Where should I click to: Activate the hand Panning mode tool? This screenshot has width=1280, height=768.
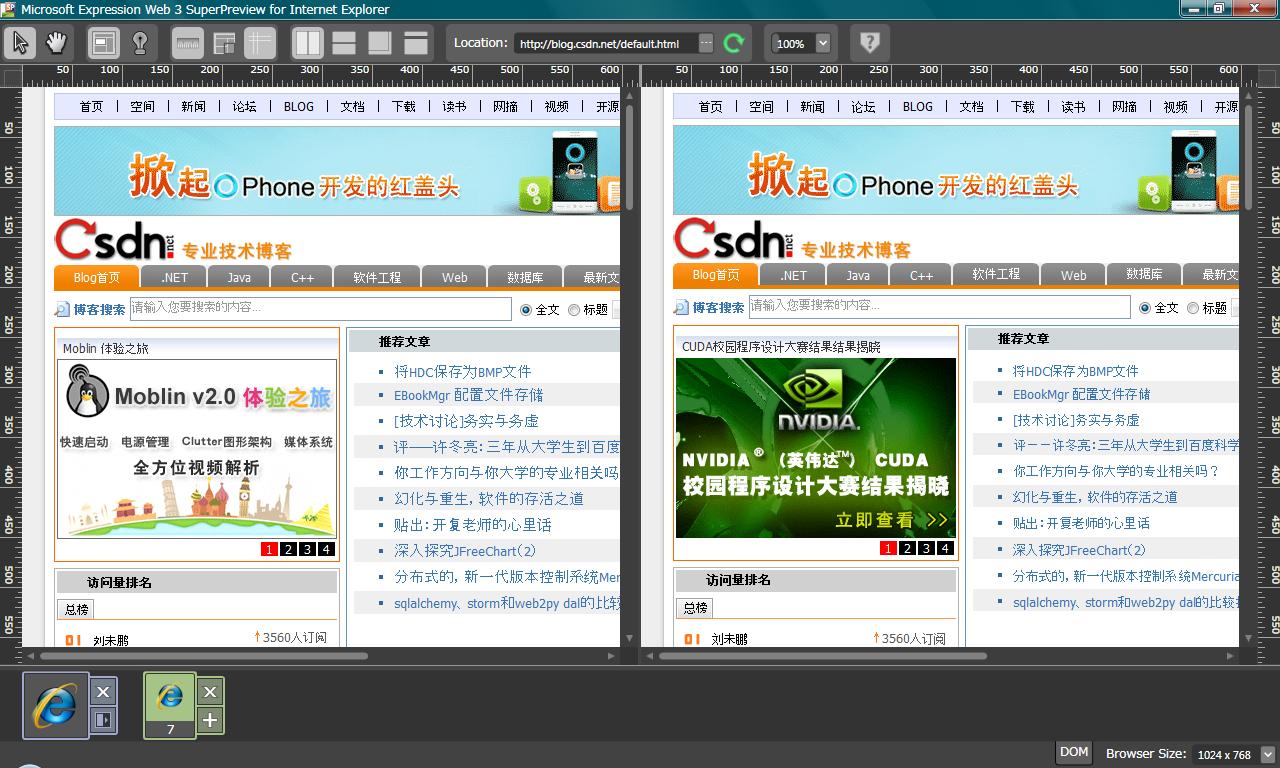[x=56, y=43]
